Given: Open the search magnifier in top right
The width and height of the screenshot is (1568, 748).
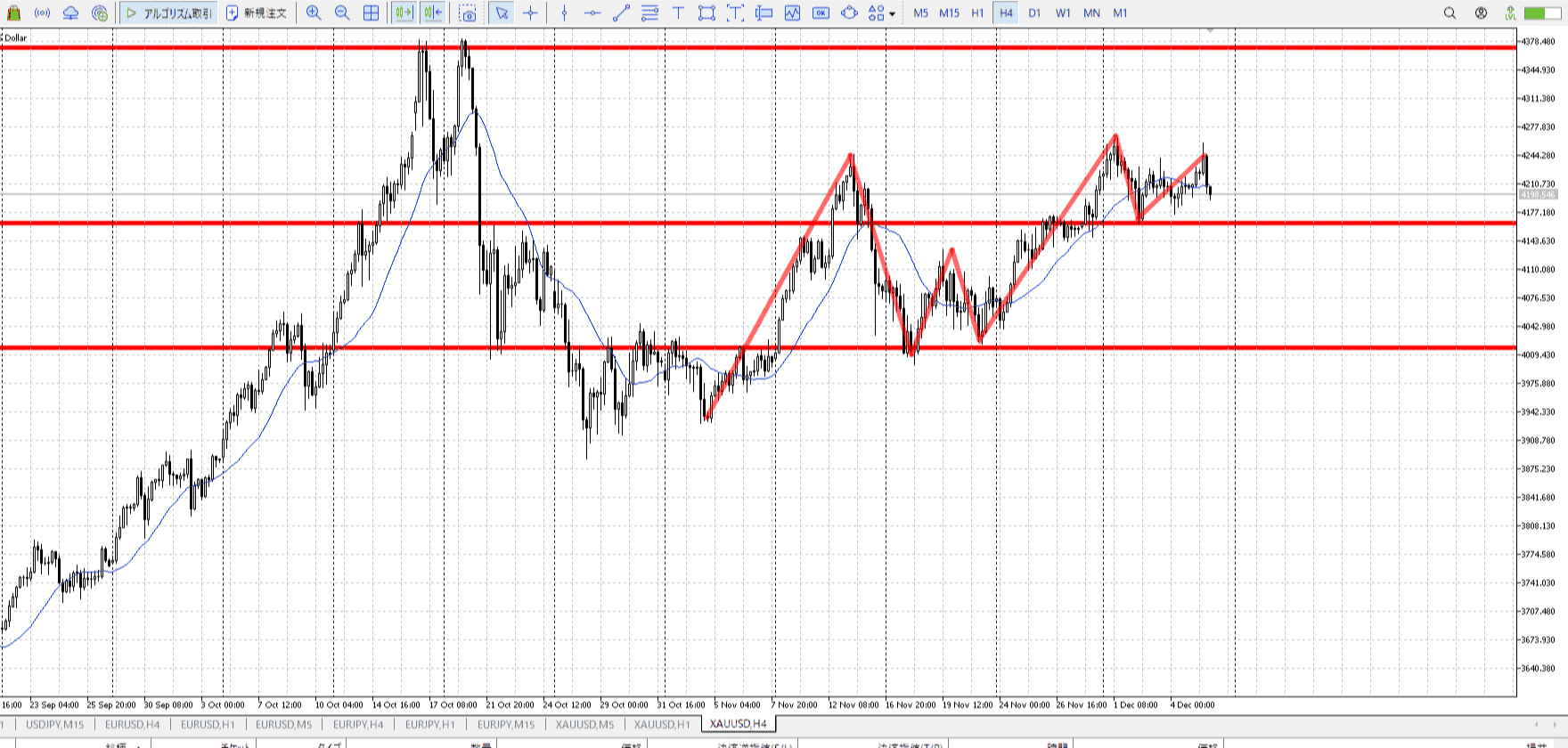Looking at the screenshot, I should point(1450,13).
